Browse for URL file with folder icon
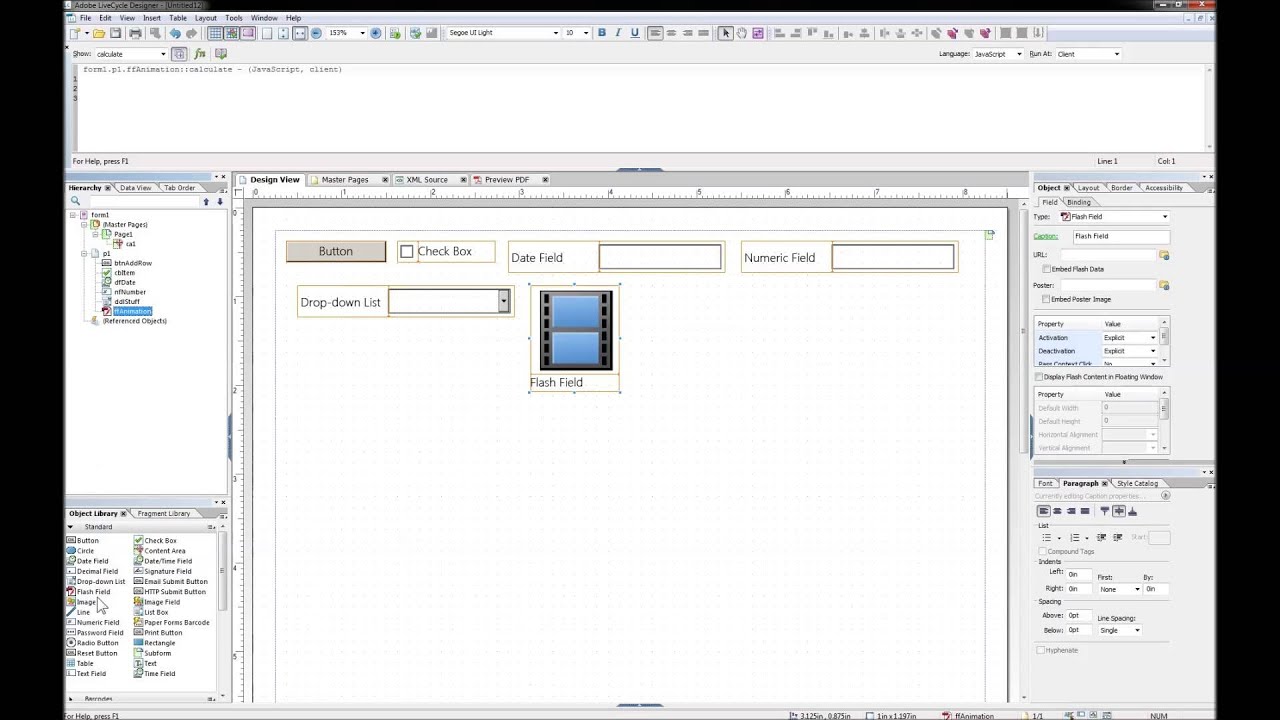The image size is (1280, 720). point(1164,255)
